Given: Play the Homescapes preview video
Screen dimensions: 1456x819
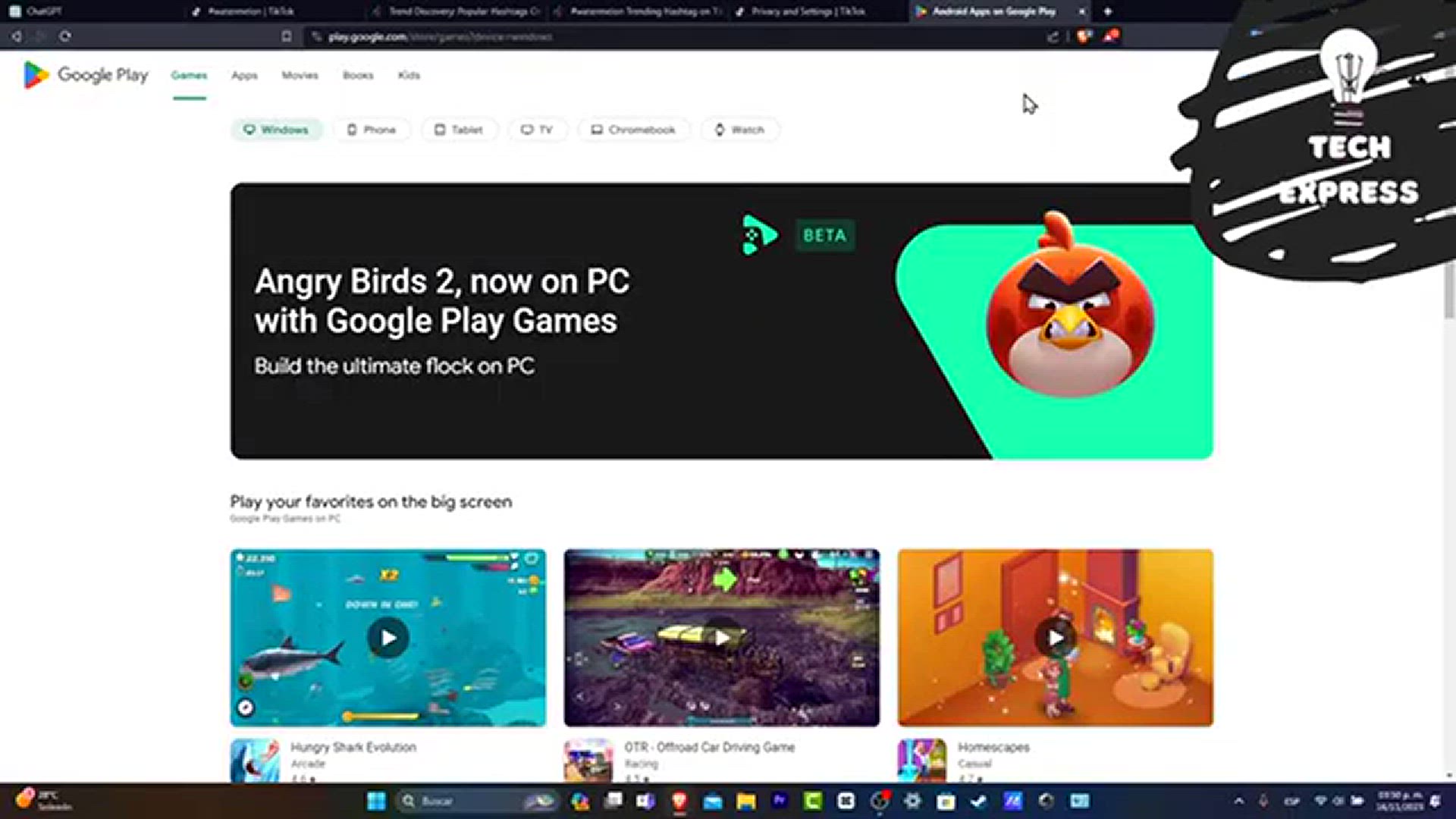Looking at the screenshot, I should (x=1056, y=638).
